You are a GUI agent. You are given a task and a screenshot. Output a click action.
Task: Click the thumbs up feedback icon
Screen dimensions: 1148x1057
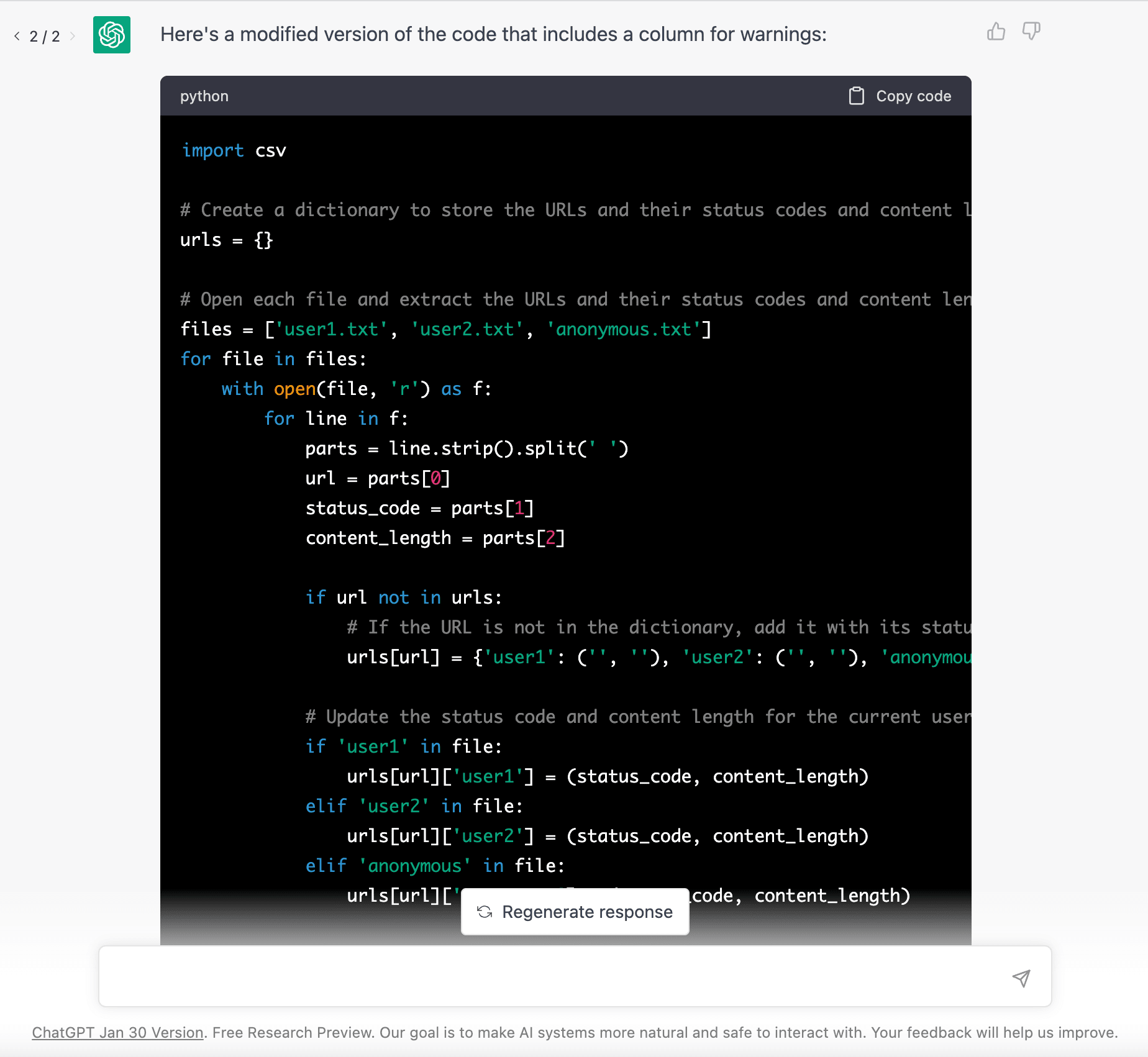coord(996,32)
